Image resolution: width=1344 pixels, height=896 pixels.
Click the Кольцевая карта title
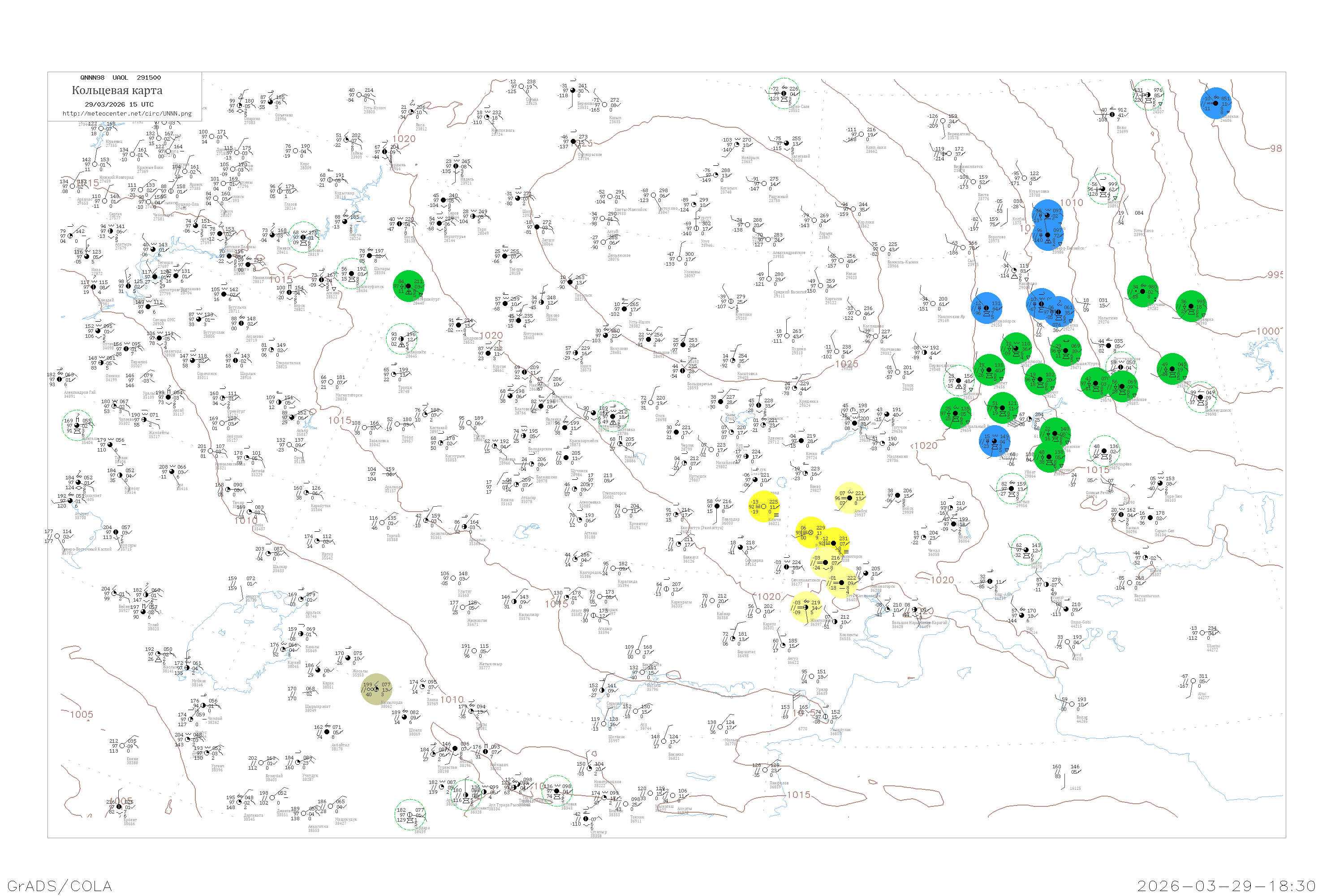(117, 90)
